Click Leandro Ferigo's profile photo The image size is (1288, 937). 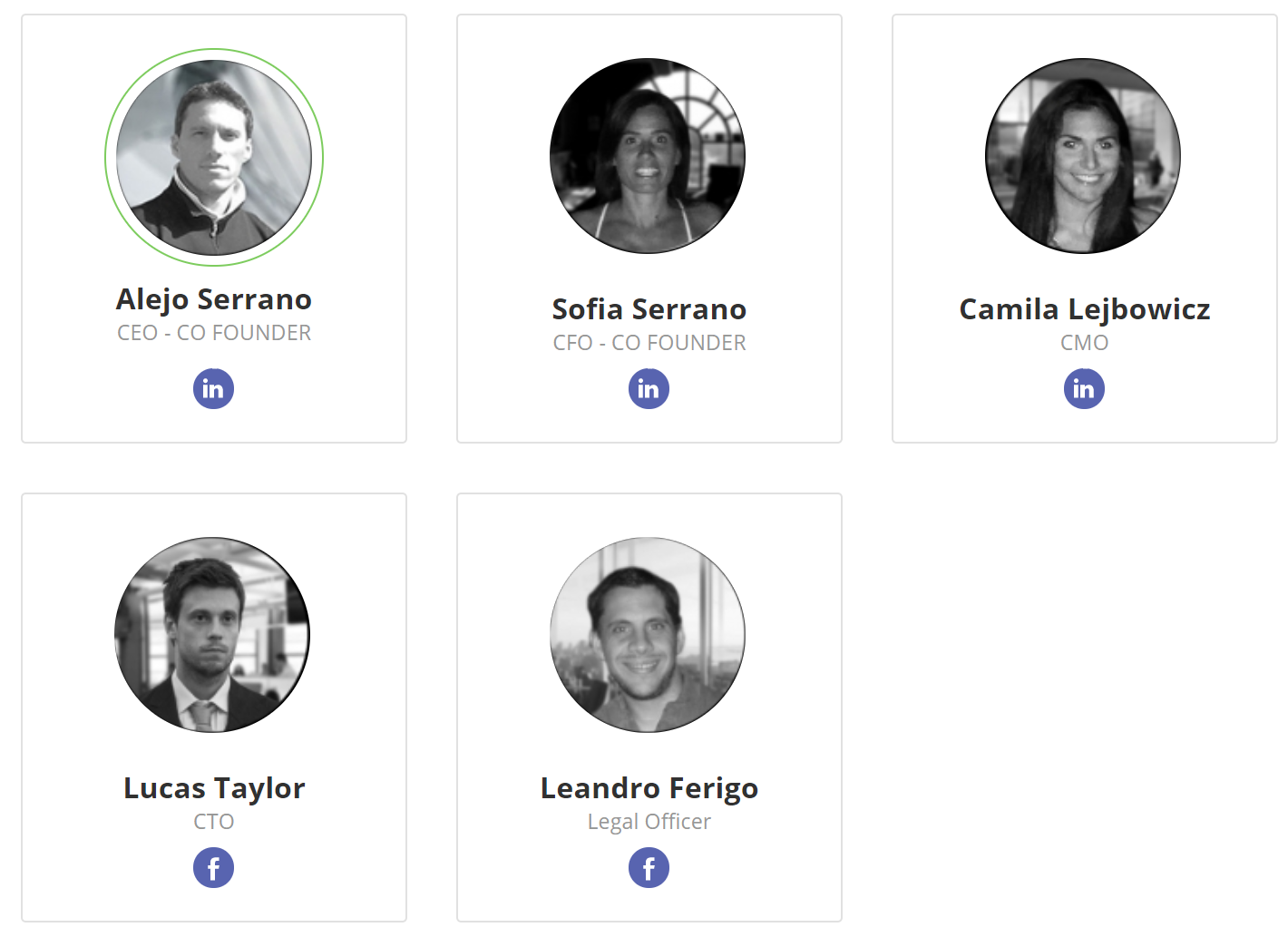(648, 635)
